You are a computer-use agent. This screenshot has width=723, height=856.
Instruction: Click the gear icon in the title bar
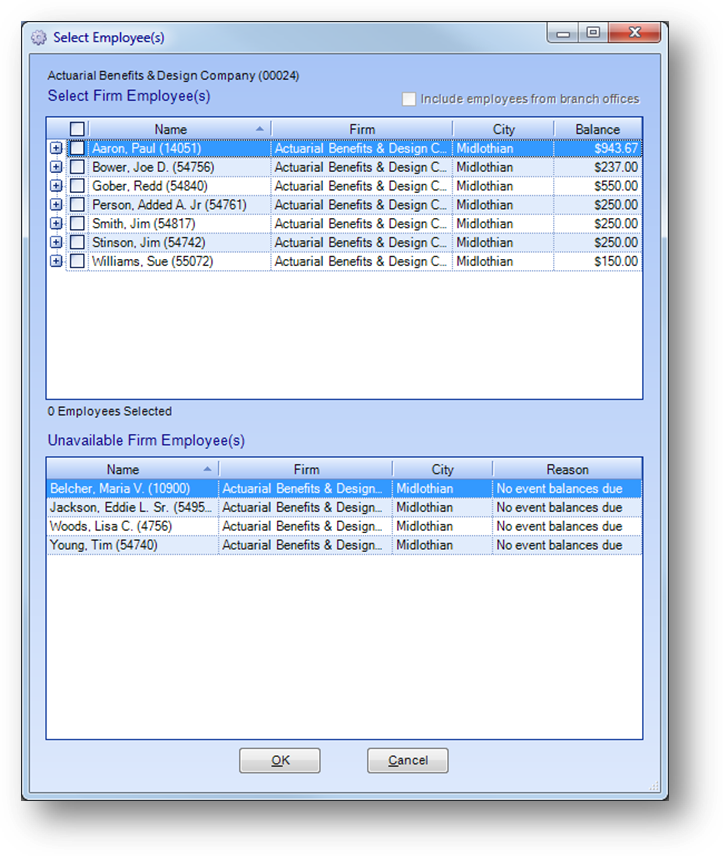click(x=38, y=38)
